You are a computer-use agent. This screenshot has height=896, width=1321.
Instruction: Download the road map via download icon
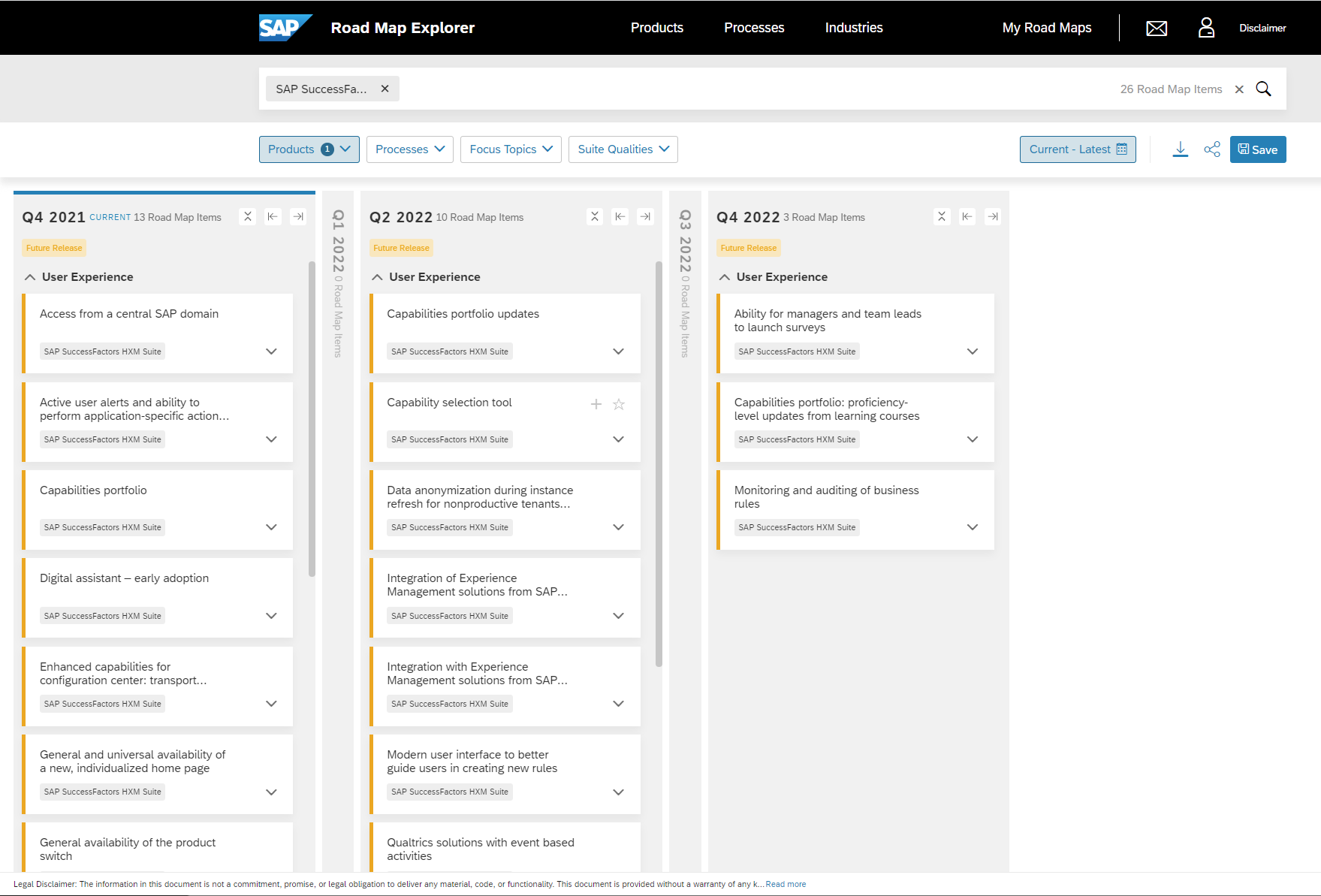coord(1180,149)
